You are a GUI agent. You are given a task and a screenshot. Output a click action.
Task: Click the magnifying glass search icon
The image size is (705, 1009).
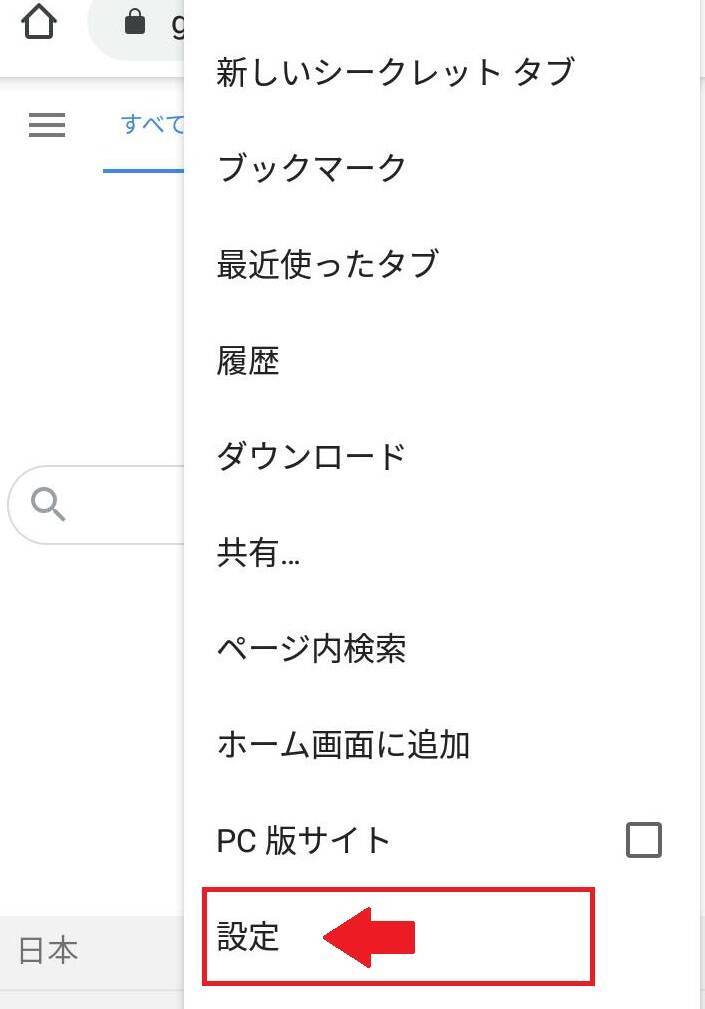(48, 505)
